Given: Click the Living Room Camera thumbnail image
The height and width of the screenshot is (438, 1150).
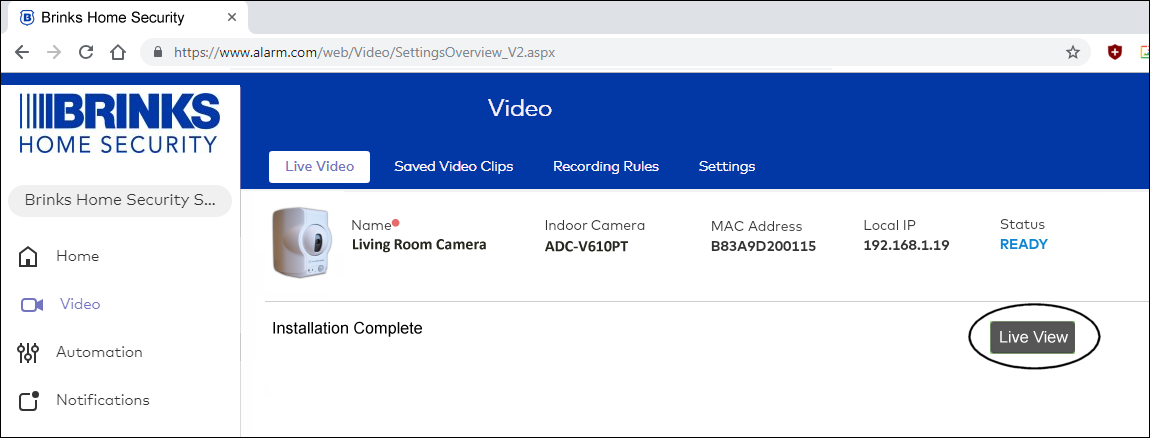Looking at the screenshot, I should tap(301, 243).
